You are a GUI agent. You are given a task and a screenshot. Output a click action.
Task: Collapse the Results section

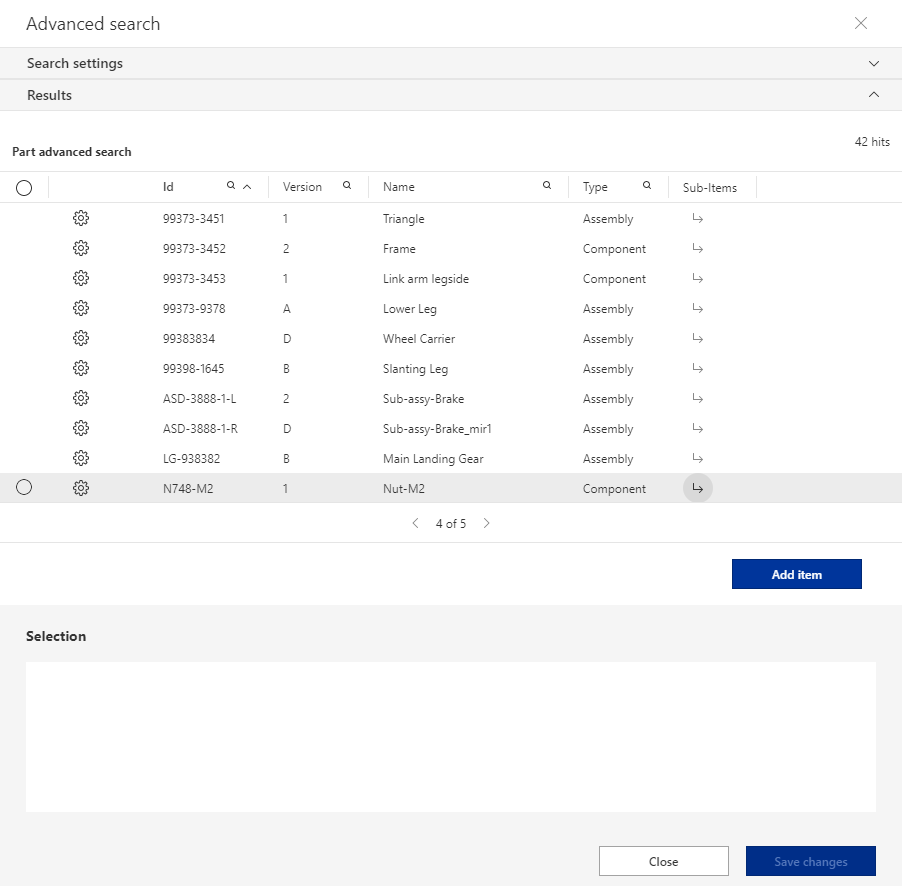tap(873, 94)
